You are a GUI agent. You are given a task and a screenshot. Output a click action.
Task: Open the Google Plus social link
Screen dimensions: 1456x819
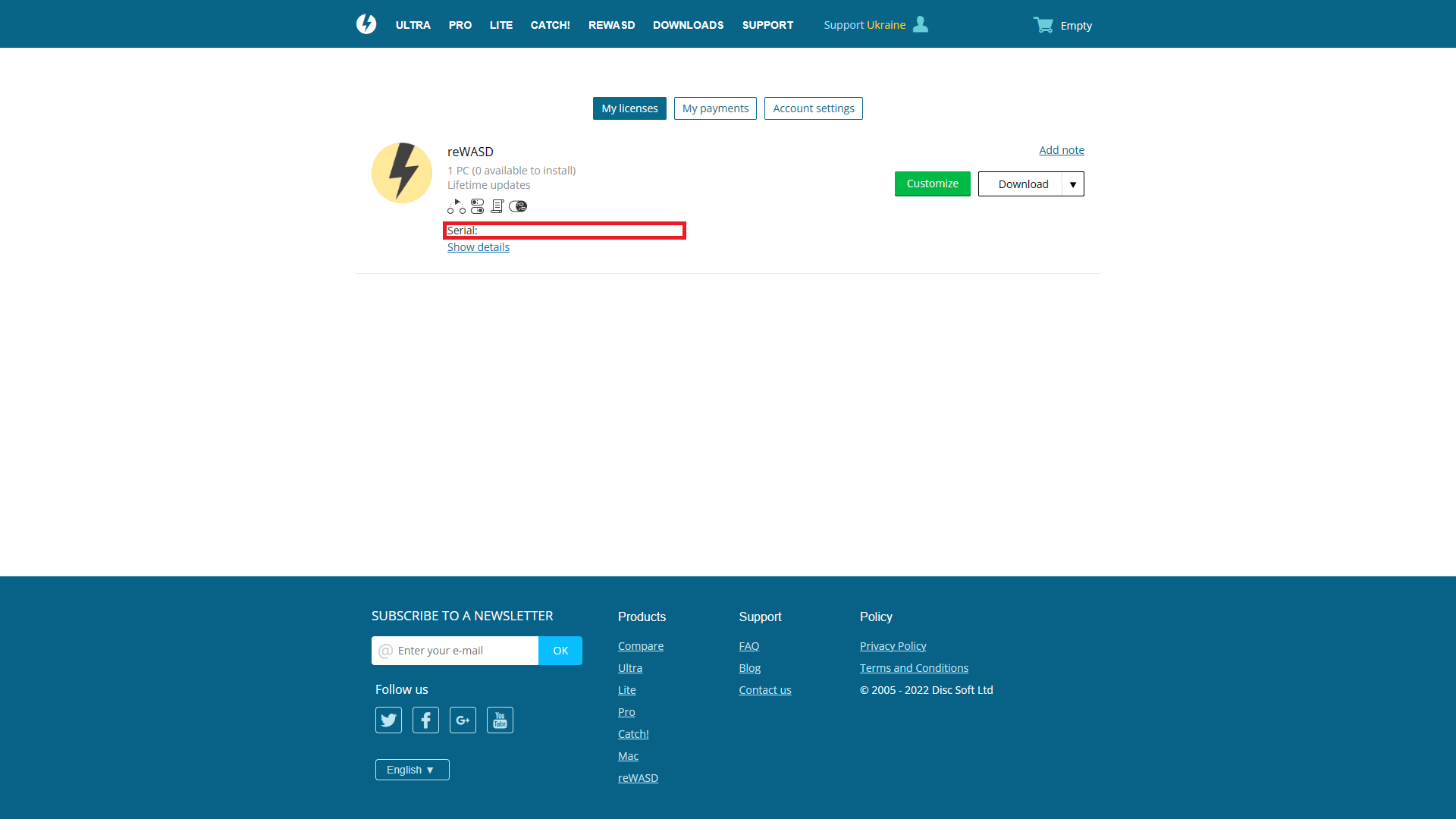(x=463, y=720)
